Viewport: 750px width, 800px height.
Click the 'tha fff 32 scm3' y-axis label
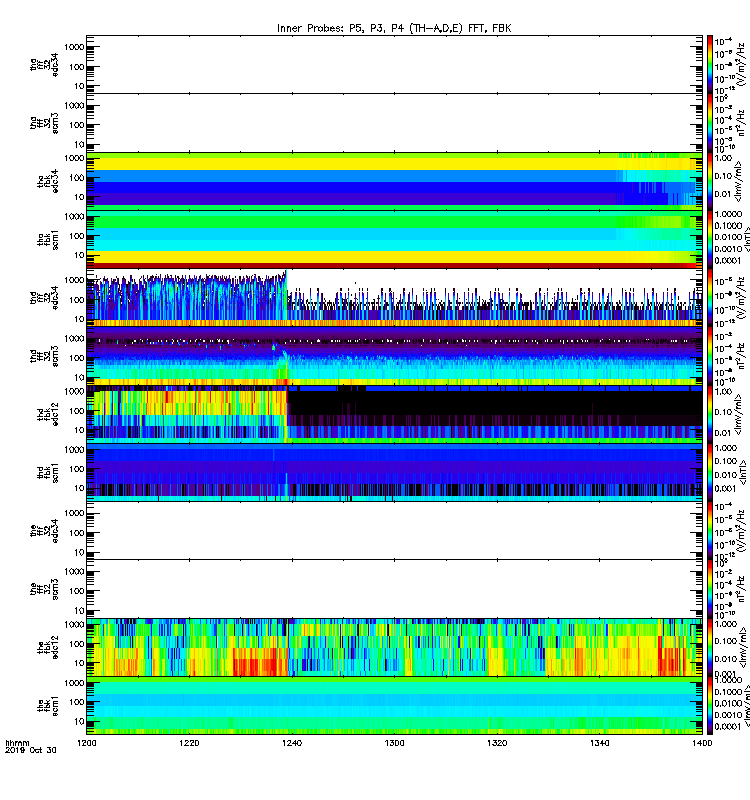pyautogui.click(x=44, y=123)
